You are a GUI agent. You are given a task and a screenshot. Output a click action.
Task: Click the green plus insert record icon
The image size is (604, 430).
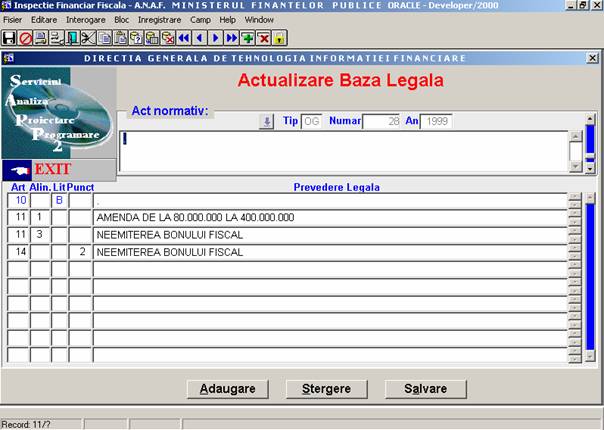tap(247, 38)
